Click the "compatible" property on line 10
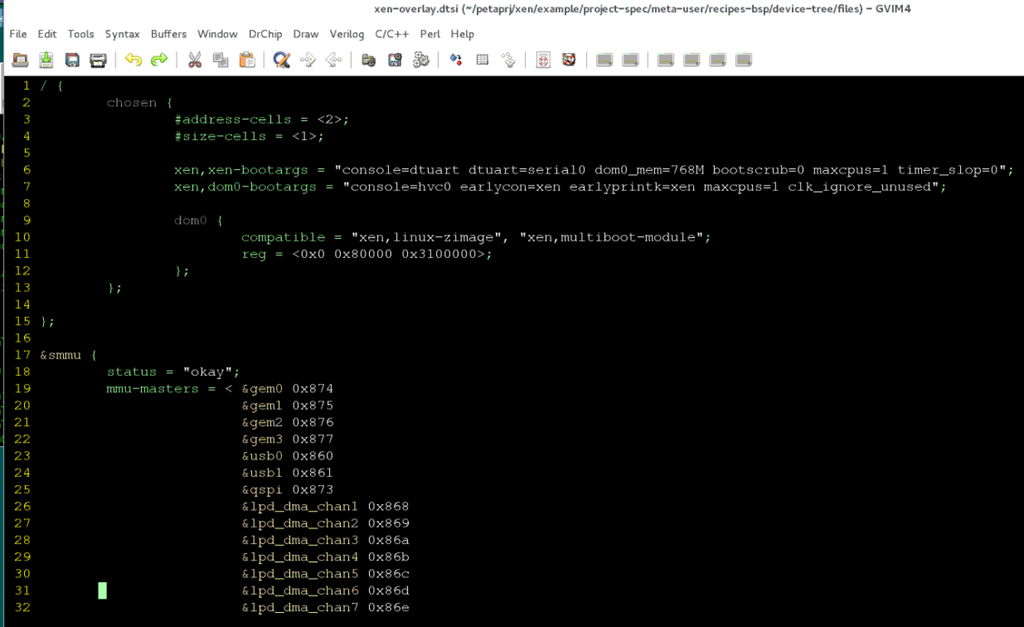The image size is (1024, 627). pyautogui.click(x=283, y=237)
